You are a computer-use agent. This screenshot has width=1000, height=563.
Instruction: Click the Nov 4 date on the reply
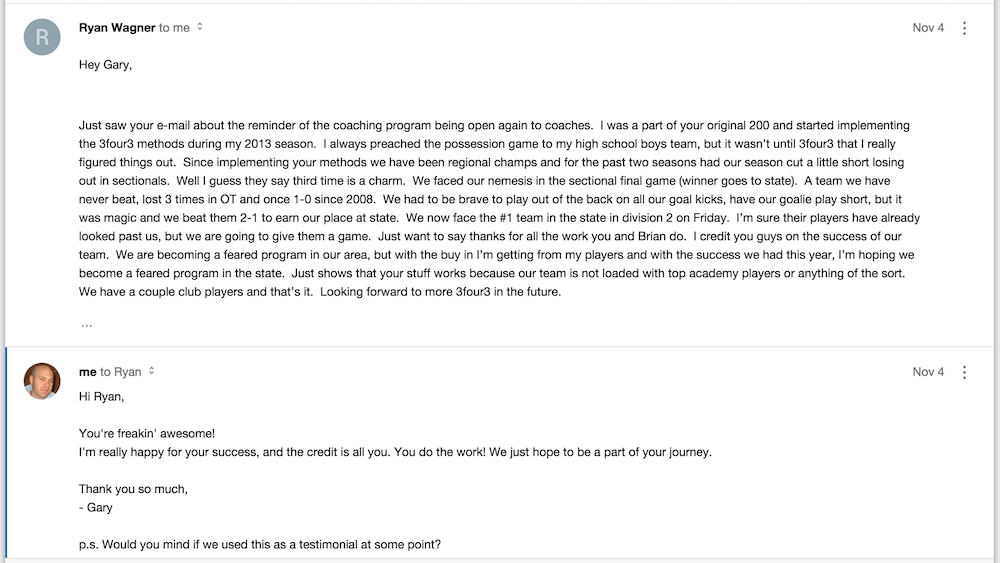pyautogui.click(x=928, y=372)
